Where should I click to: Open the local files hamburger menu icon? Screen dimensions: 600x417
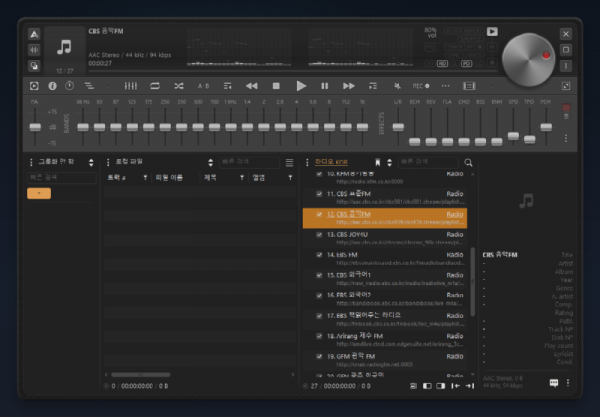click(289, 163)
